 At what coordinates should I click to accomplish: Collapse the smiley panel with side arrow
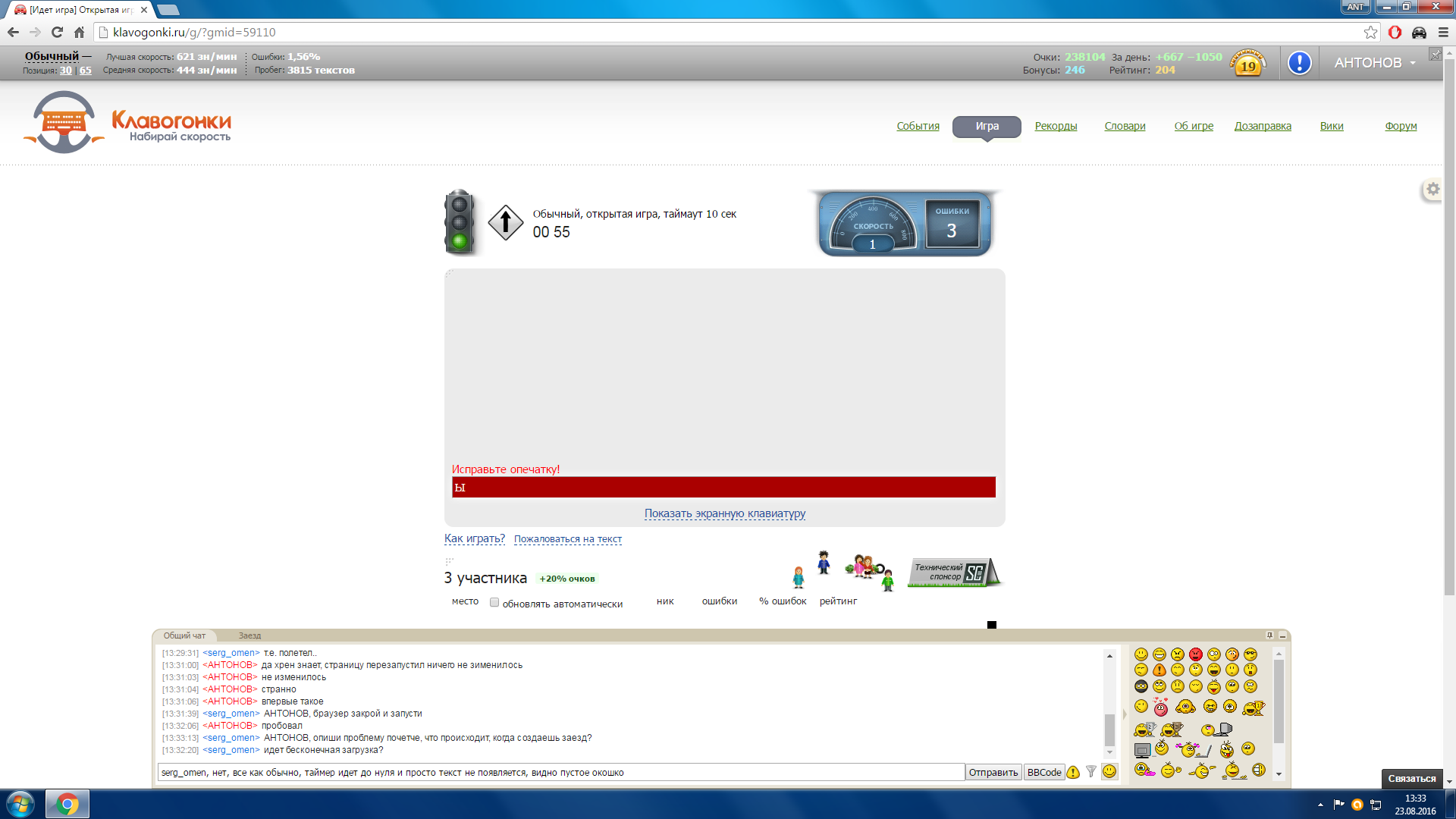tap(1125, 714)
